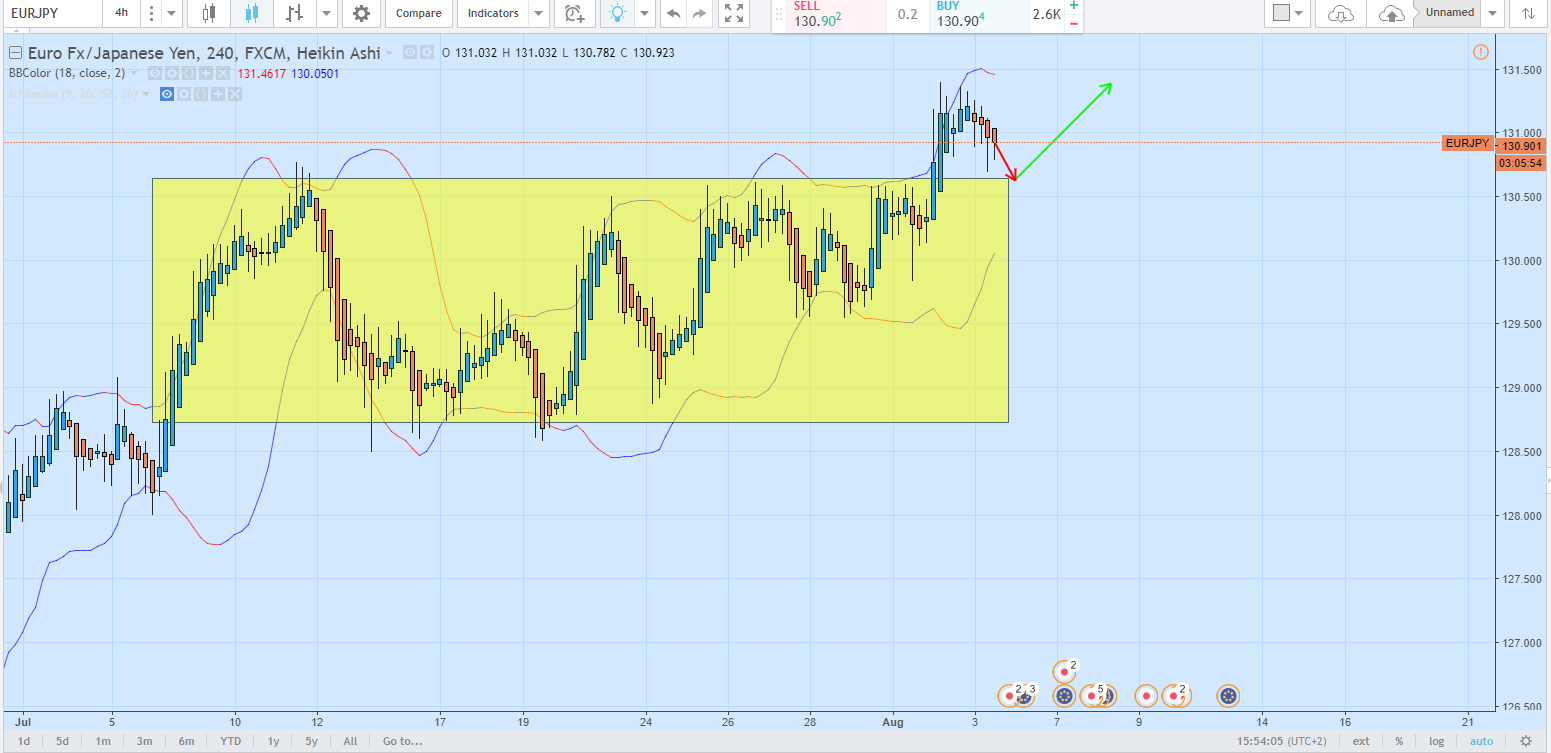Toggle main series visibility eye icon
The width and height of the screenshot is (1551, 753).
pyautogui.click(x=410, y=52)
